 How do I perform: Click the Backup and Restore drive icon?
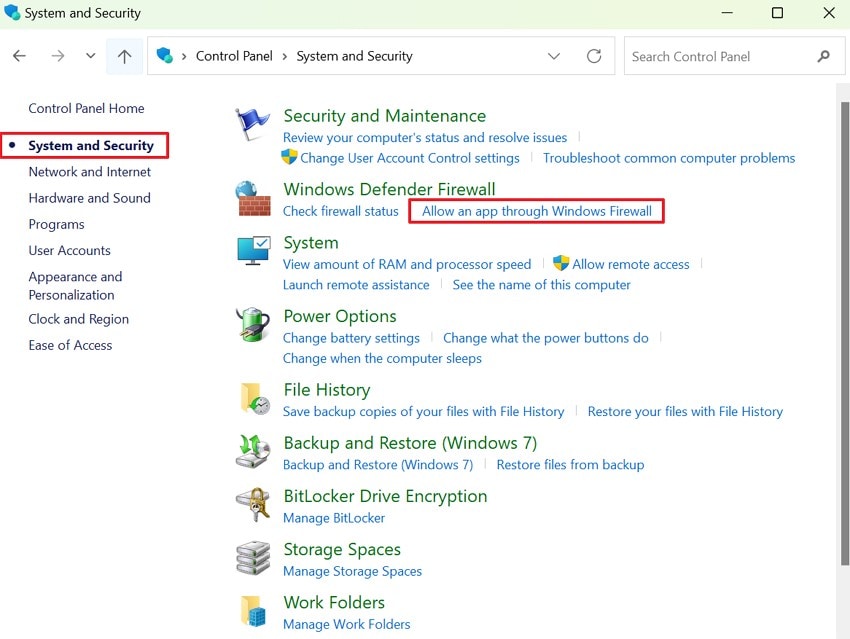(253, 451)
